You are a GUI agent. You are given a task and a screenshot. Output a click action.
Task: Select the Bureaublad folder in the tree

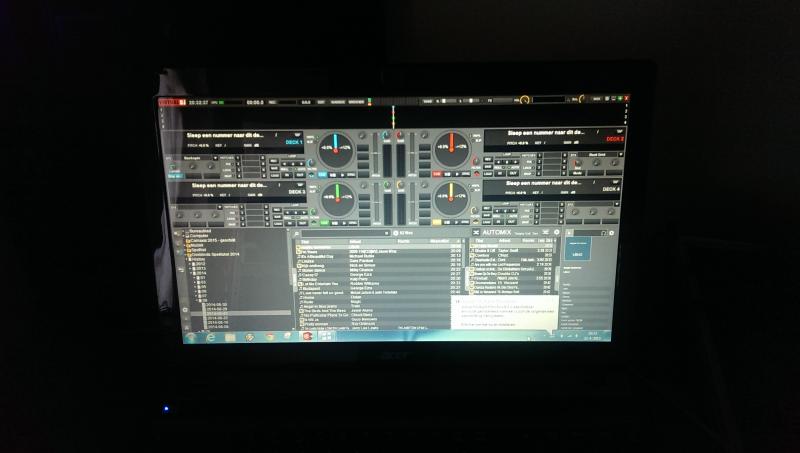tap(200, 231)
